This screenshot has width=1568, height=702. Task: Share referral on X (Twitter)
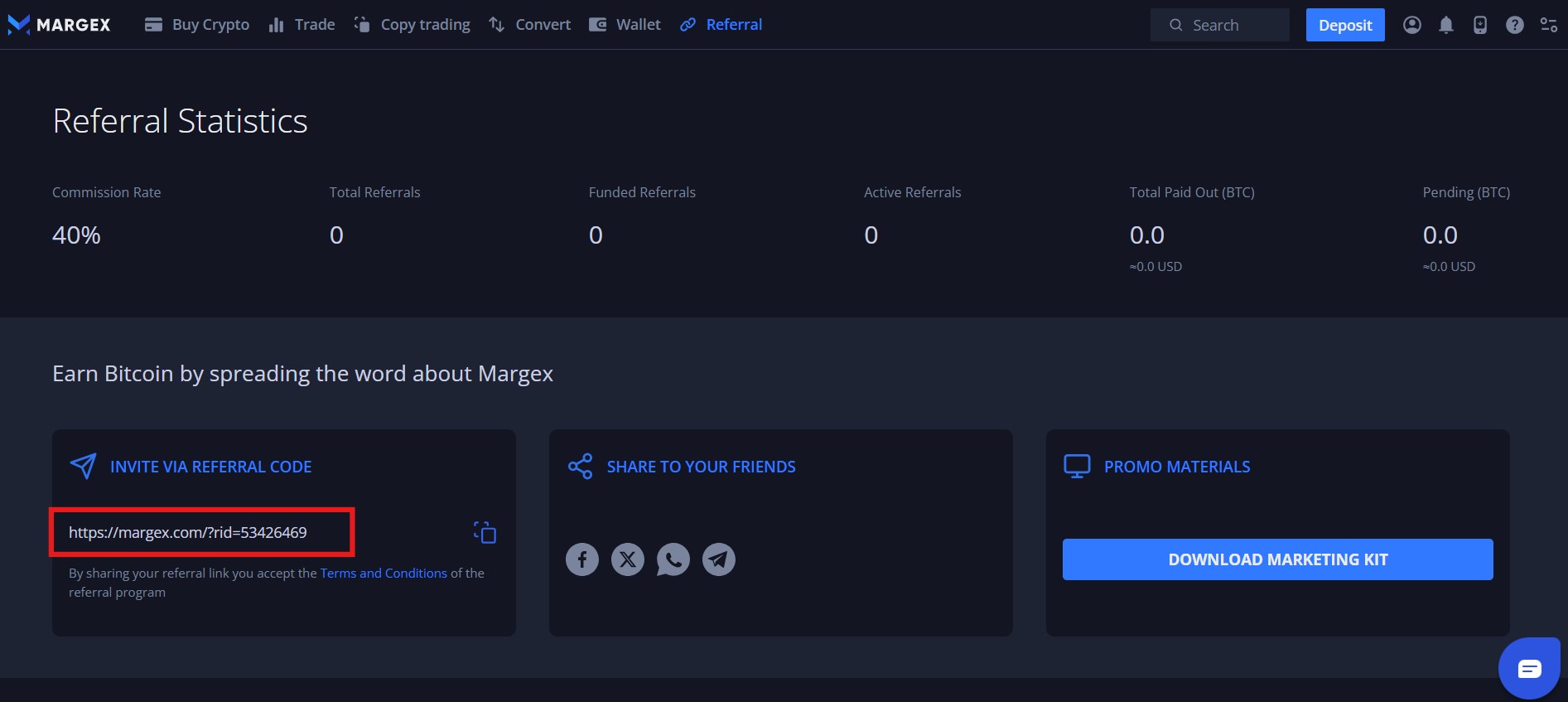628,559
